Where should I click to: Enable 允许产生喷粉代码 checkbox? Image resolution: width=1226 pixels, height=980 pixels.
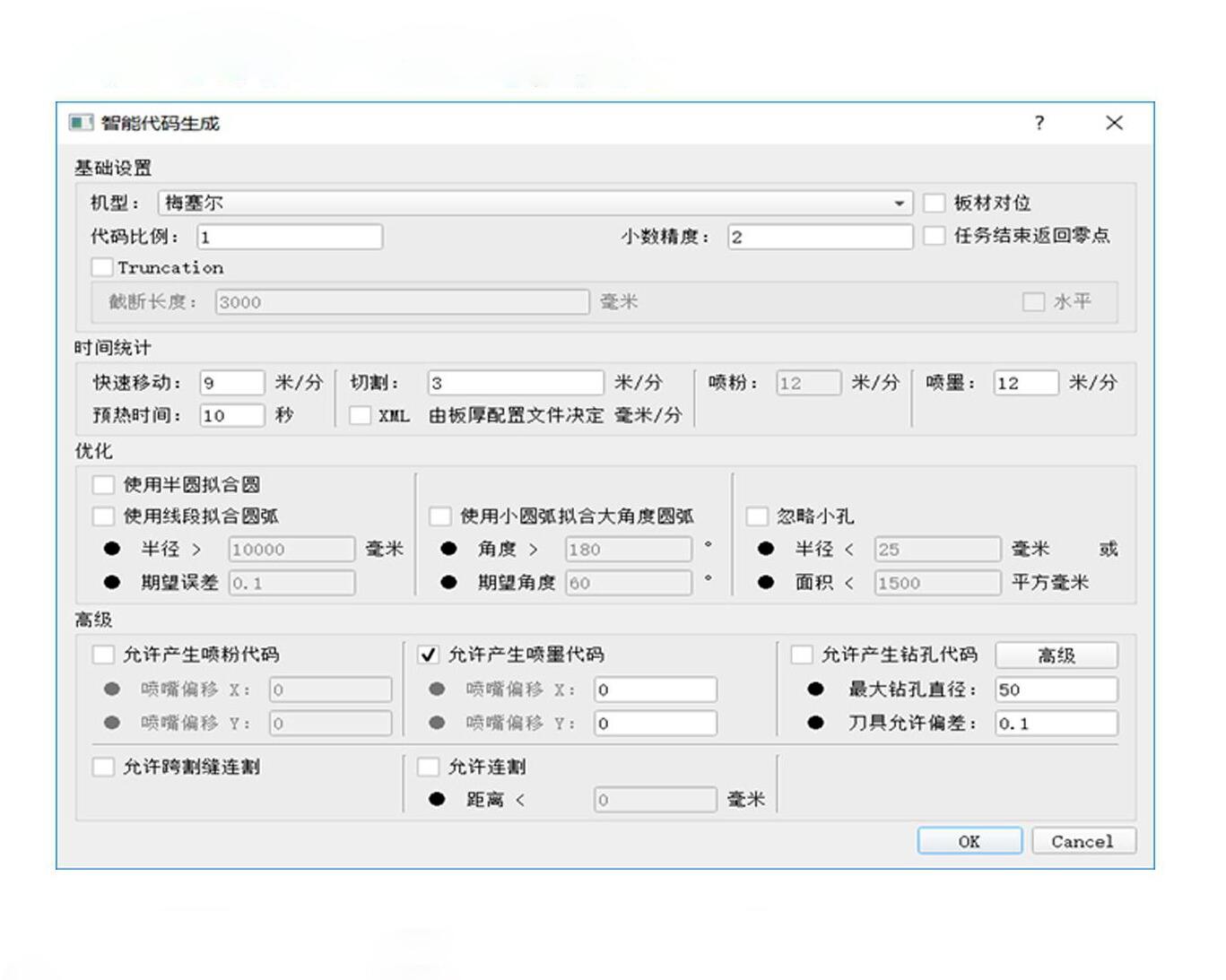tap(103, 655)
